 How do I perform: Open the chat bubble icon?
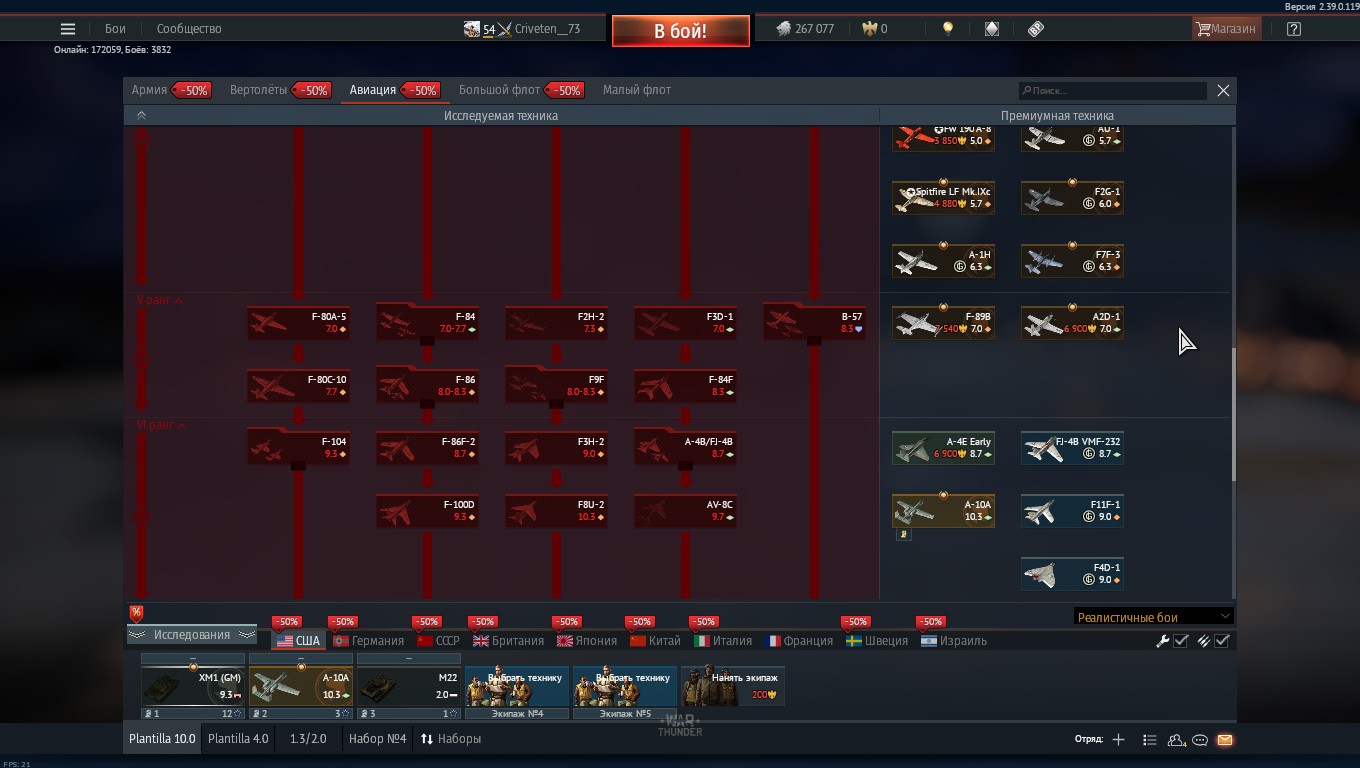tap(1200, 740)
